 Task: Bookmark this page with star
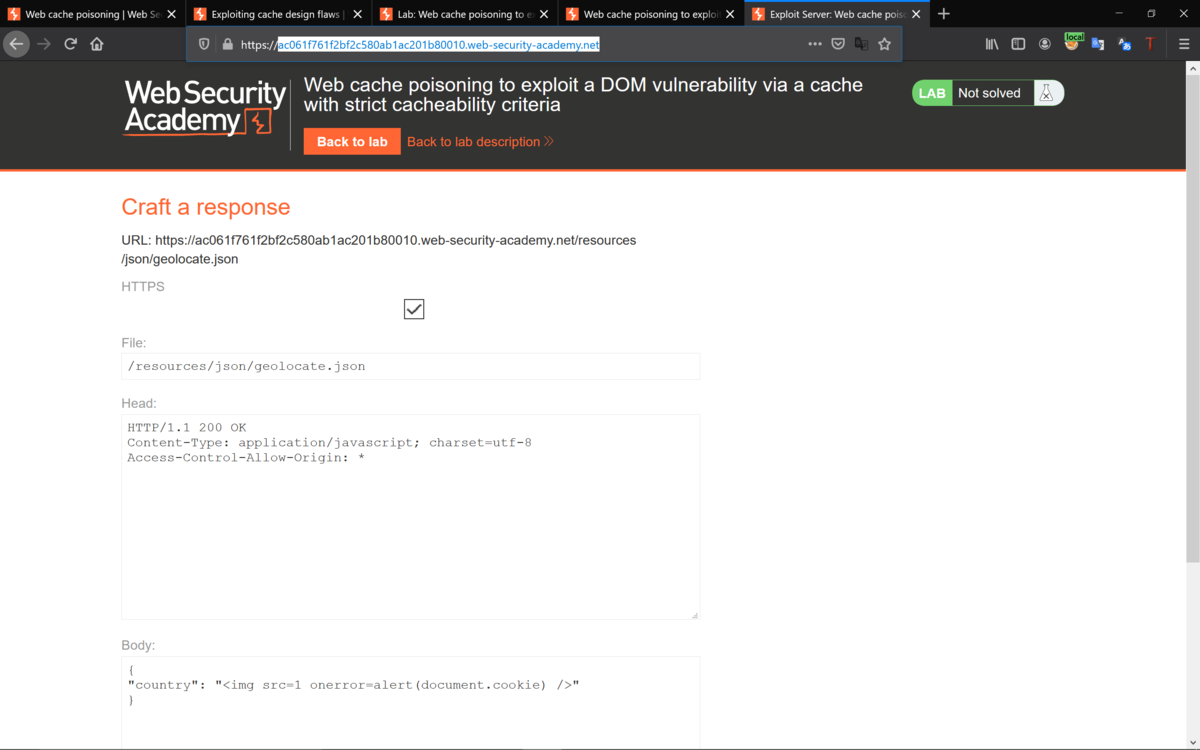(x=884, y=44)
